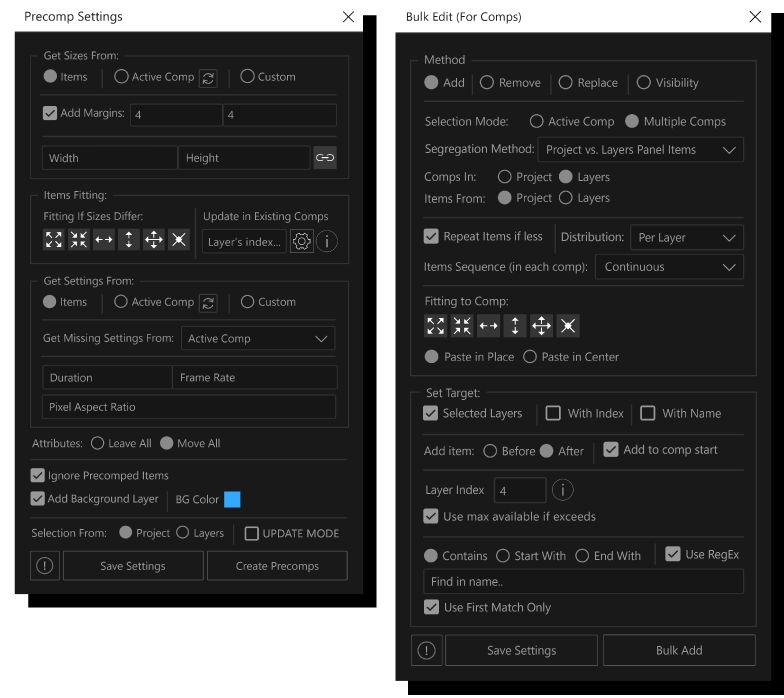This screenshot has height=698, width=784.
Task: Click the link width and height chain icon
Action: point(324,158)
